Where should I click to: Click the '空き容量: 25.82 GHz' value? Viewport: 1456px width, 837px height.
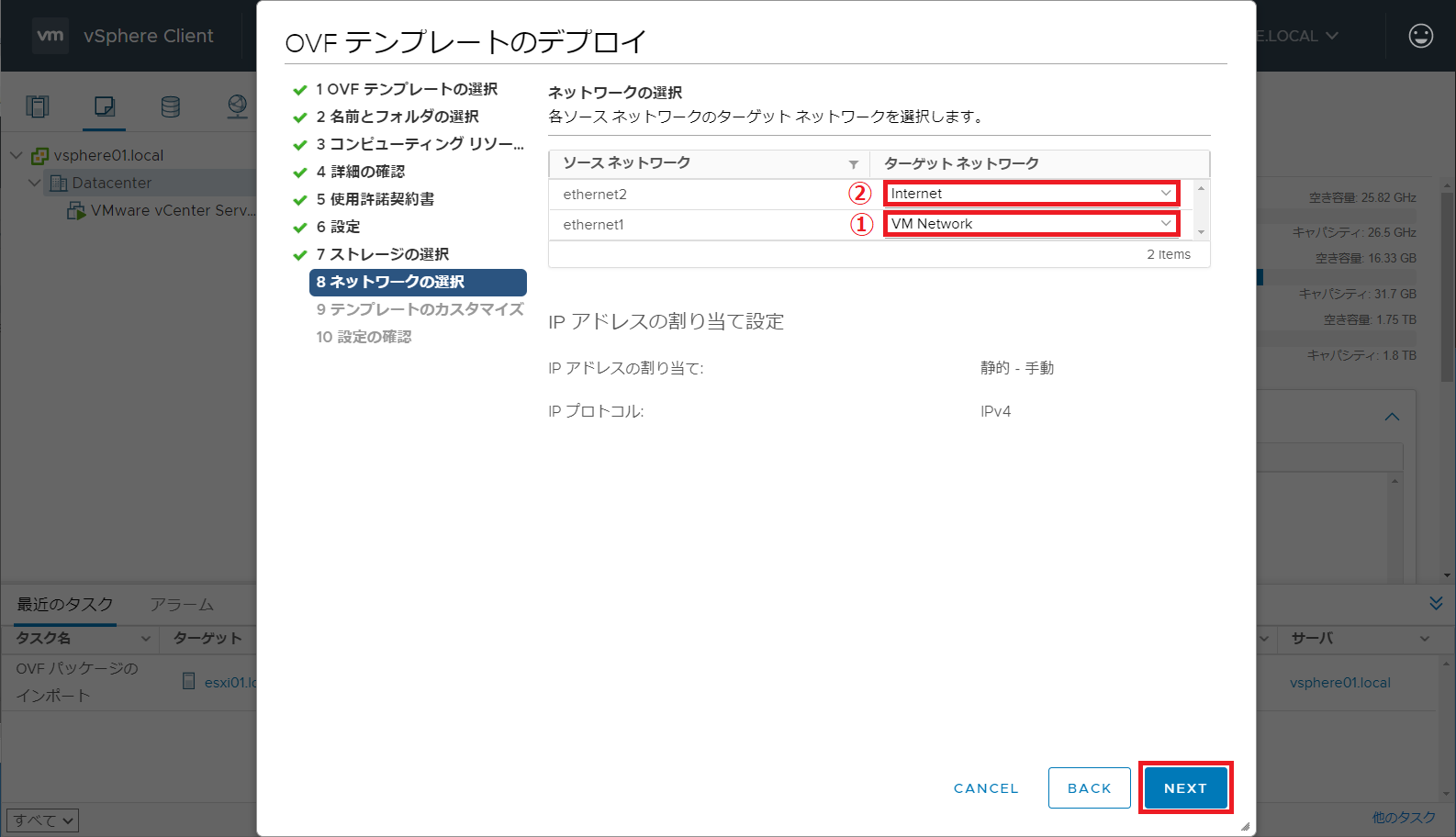coord(1362,197)
